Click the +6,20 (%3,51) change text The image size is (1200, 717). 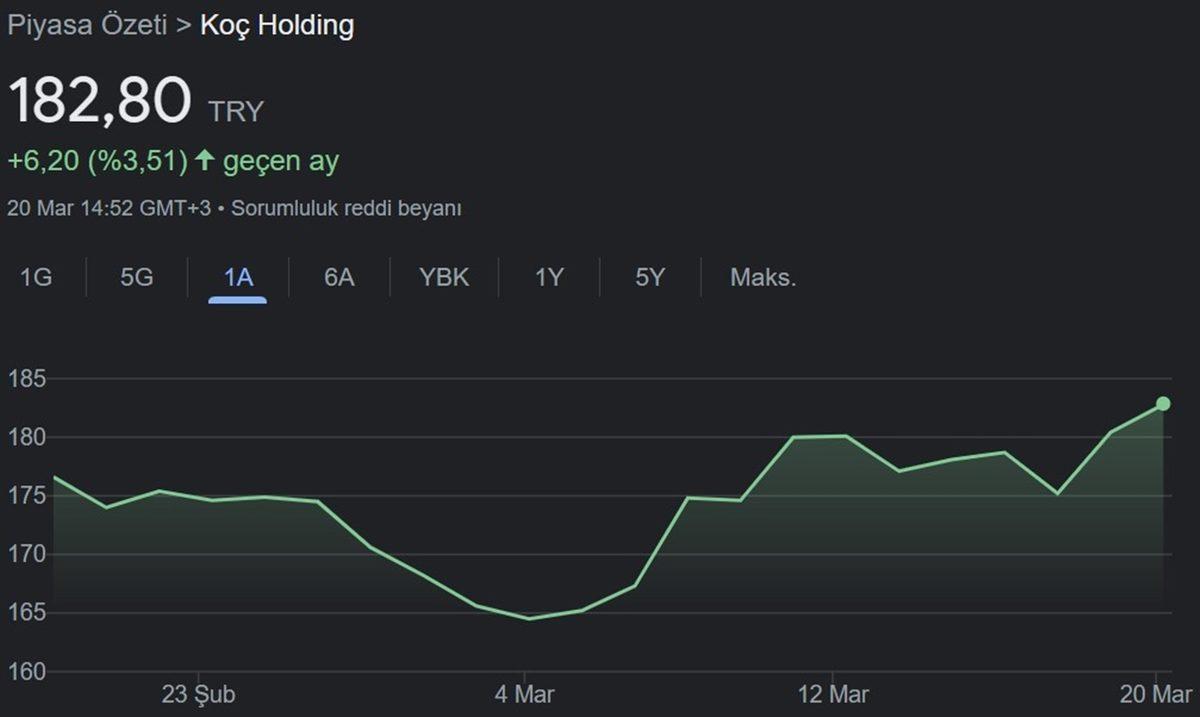(98, 160)
